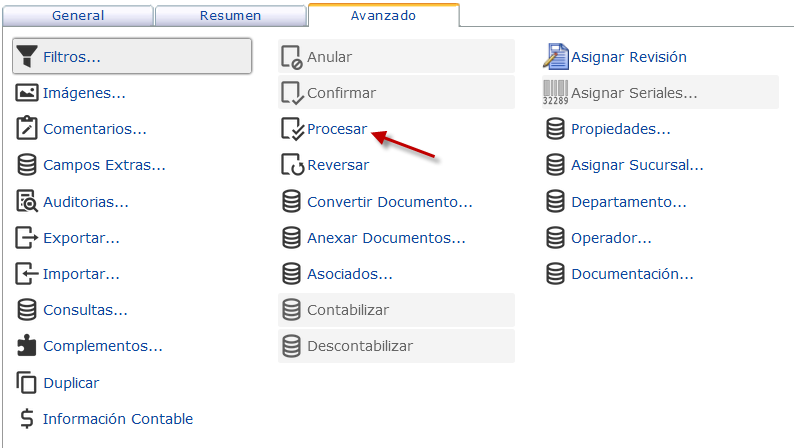Screen dimensions: 794x448
Task: Click the magnifier icon for Auditorias
Action: (27, 202)
